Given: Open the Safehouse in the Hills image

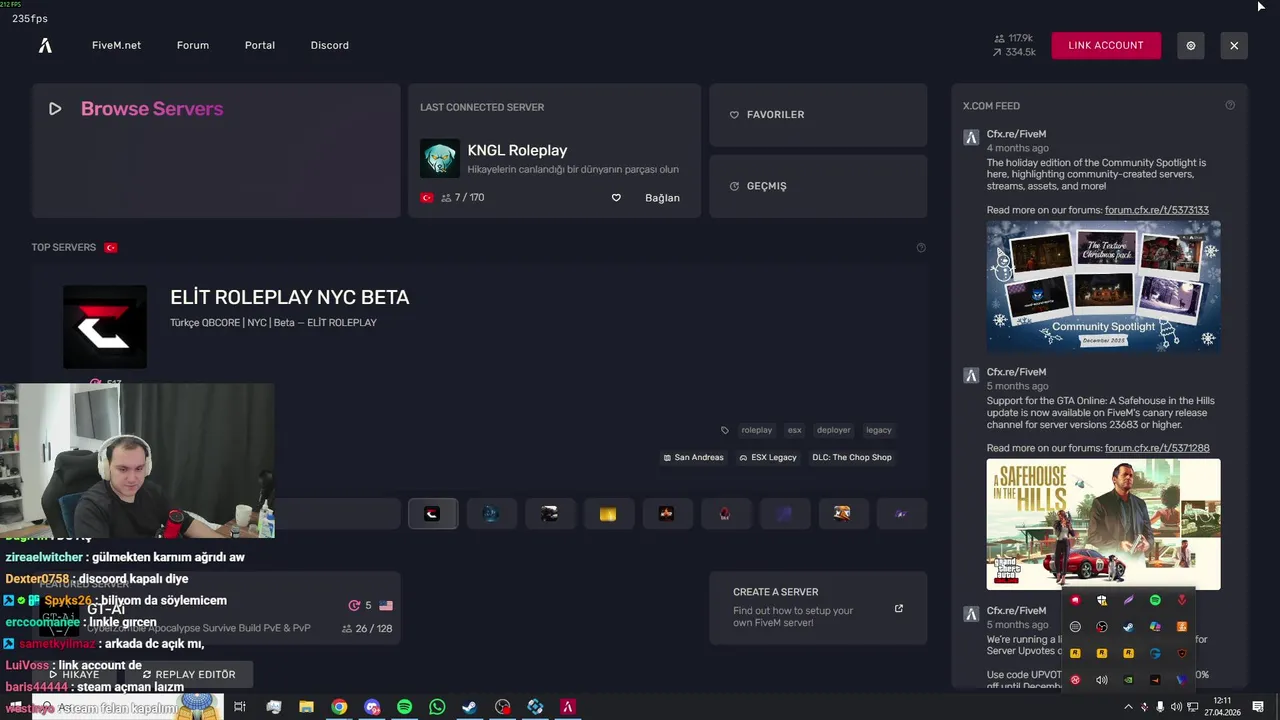Looking at the screenshot, I should [1104, 524].
